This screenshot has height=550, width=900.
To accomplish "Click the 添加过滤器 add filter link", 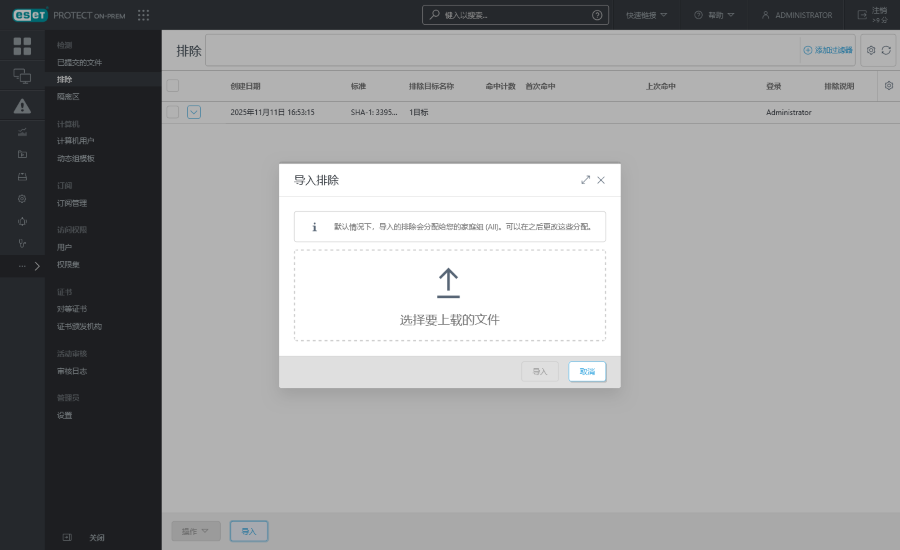I will pos(828,50).
